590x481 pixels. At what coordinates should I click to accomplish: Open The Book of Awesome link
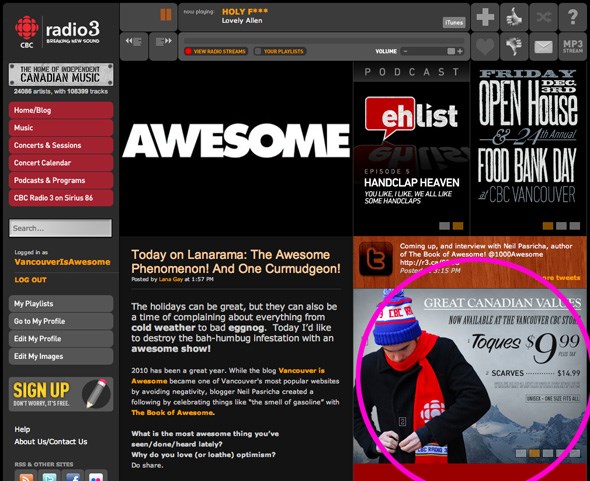click(173, 413)
